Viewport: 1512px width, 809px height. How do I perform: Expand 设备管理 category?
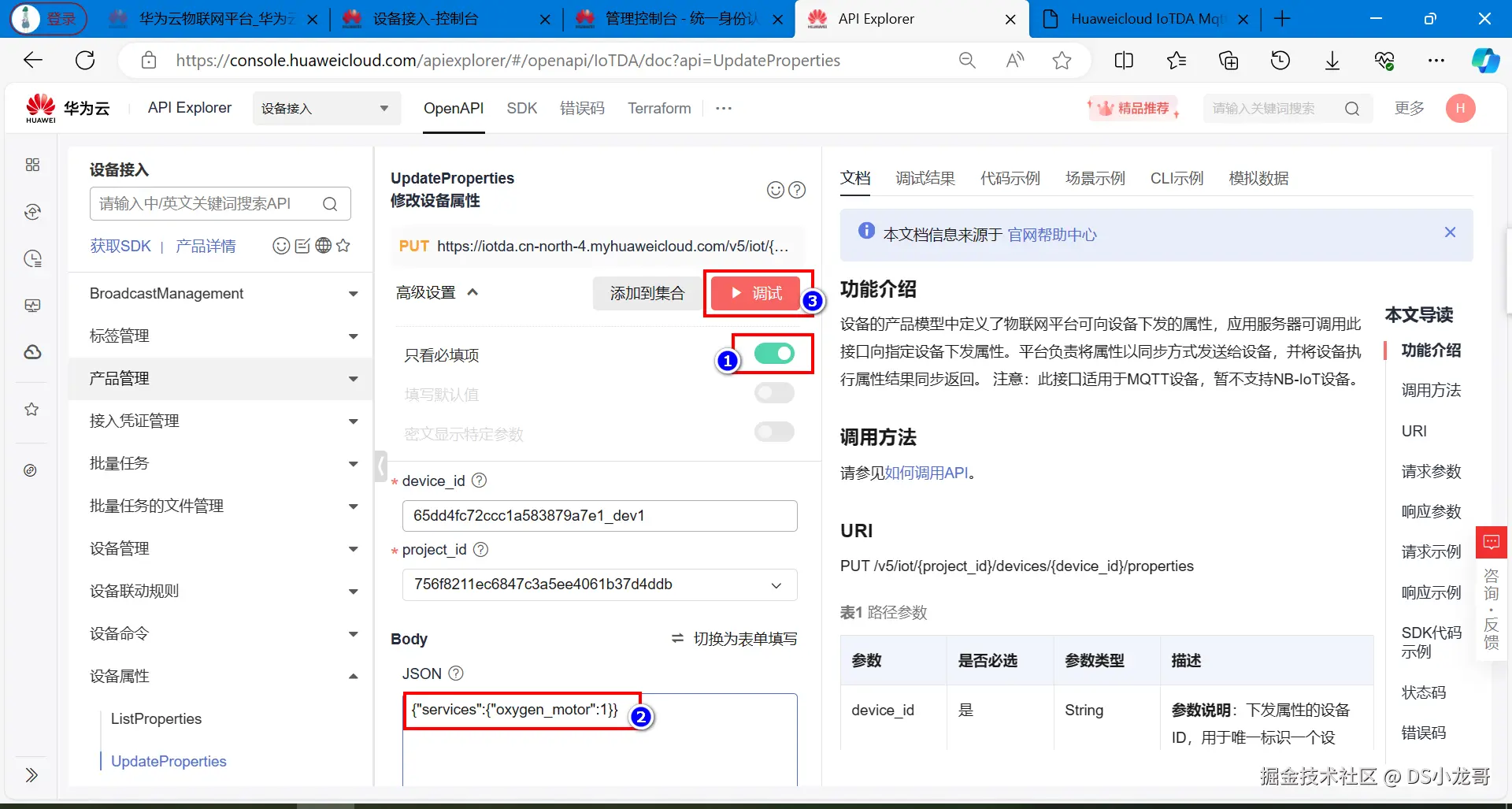click(x=220, y=549)
